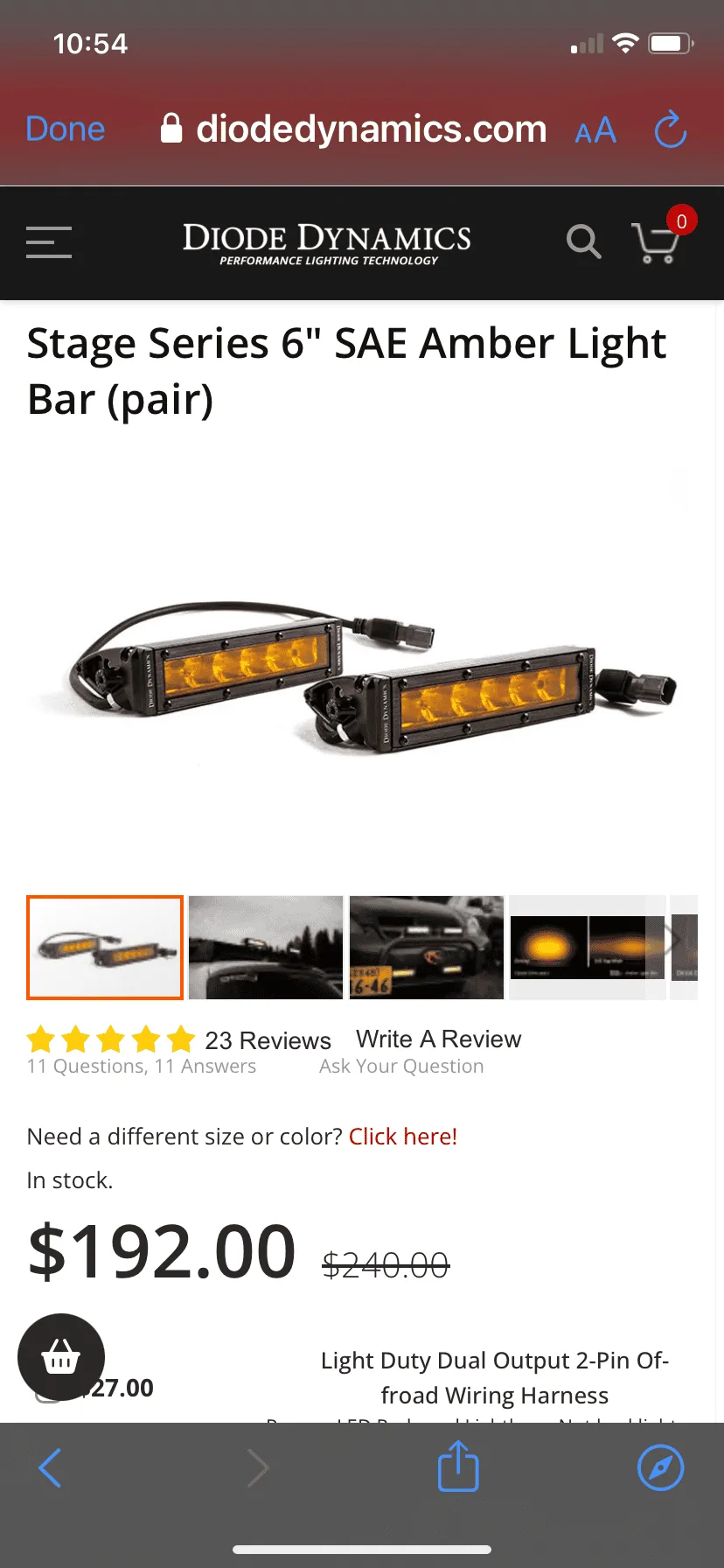Tap the search magnifier icon

pos(583,241)
